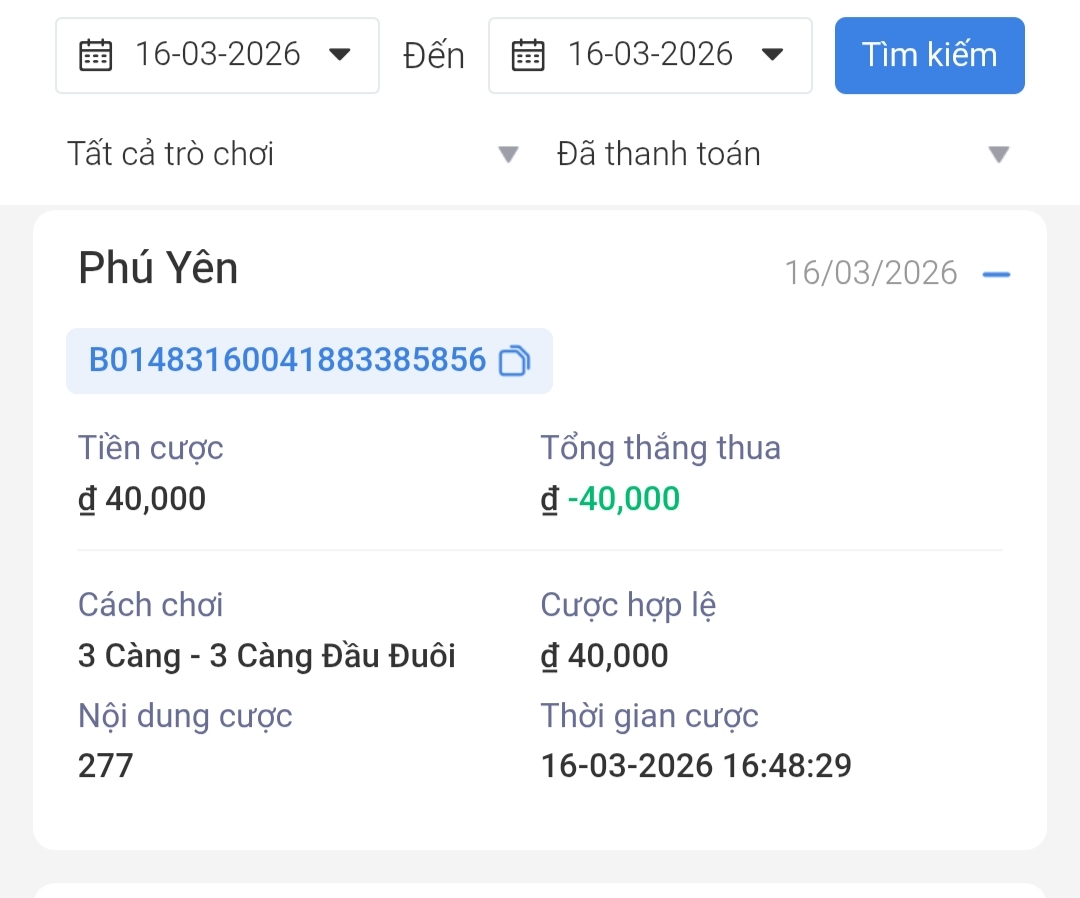
Task: Click the bet time 16:48:29
Action: (x=787, y=766)
